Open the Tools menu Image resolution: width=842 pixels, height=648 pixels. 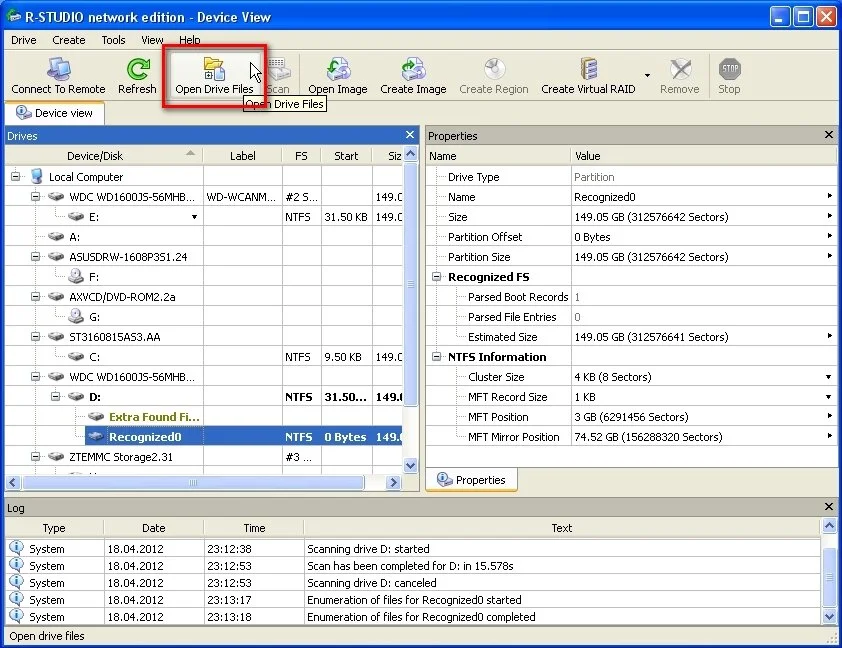113,40
